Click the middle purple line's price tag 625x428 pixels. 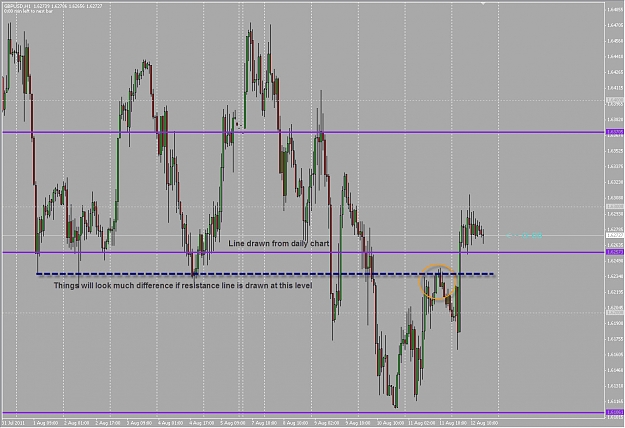coord(615,252)
